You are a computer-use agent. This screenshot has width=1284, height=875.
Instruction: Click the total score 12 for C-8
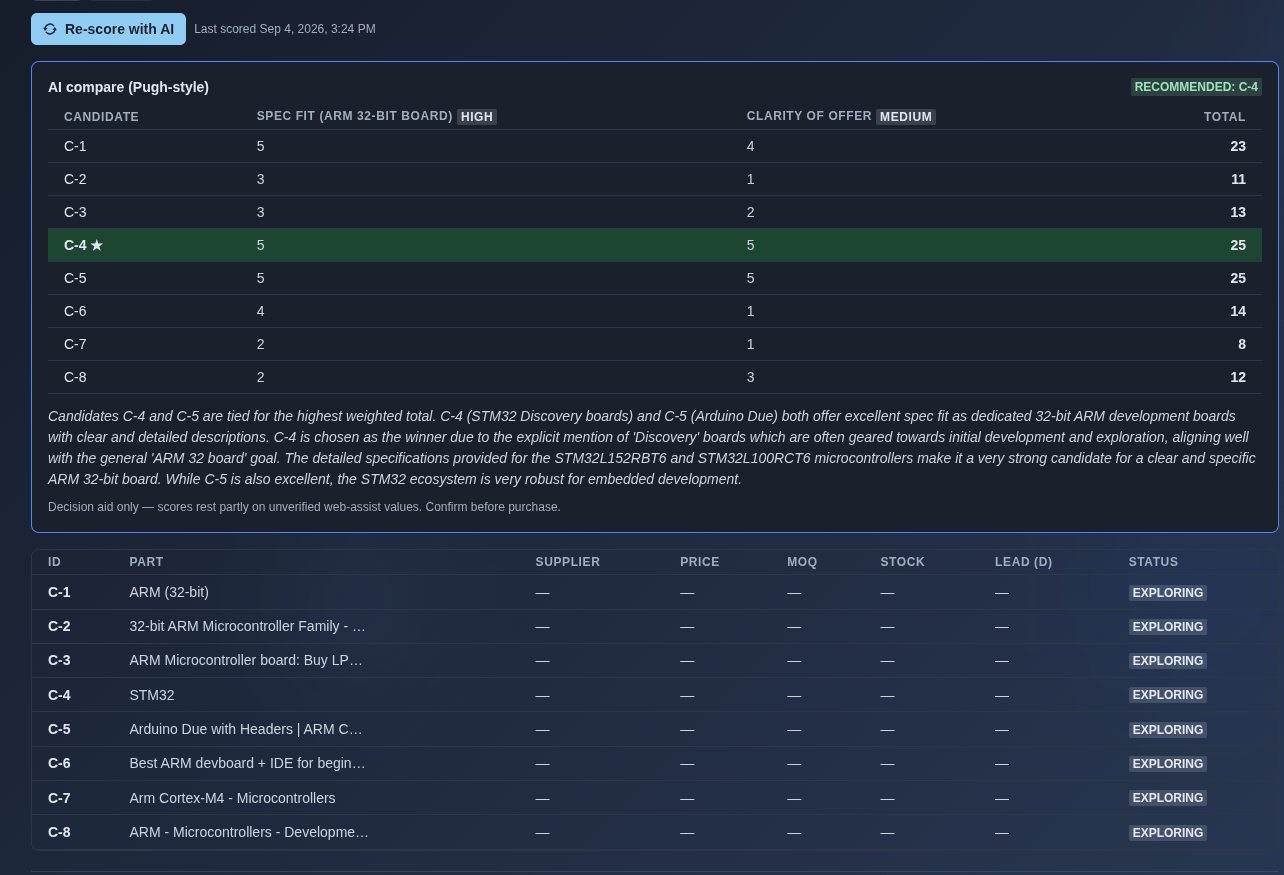[1238, 377]
